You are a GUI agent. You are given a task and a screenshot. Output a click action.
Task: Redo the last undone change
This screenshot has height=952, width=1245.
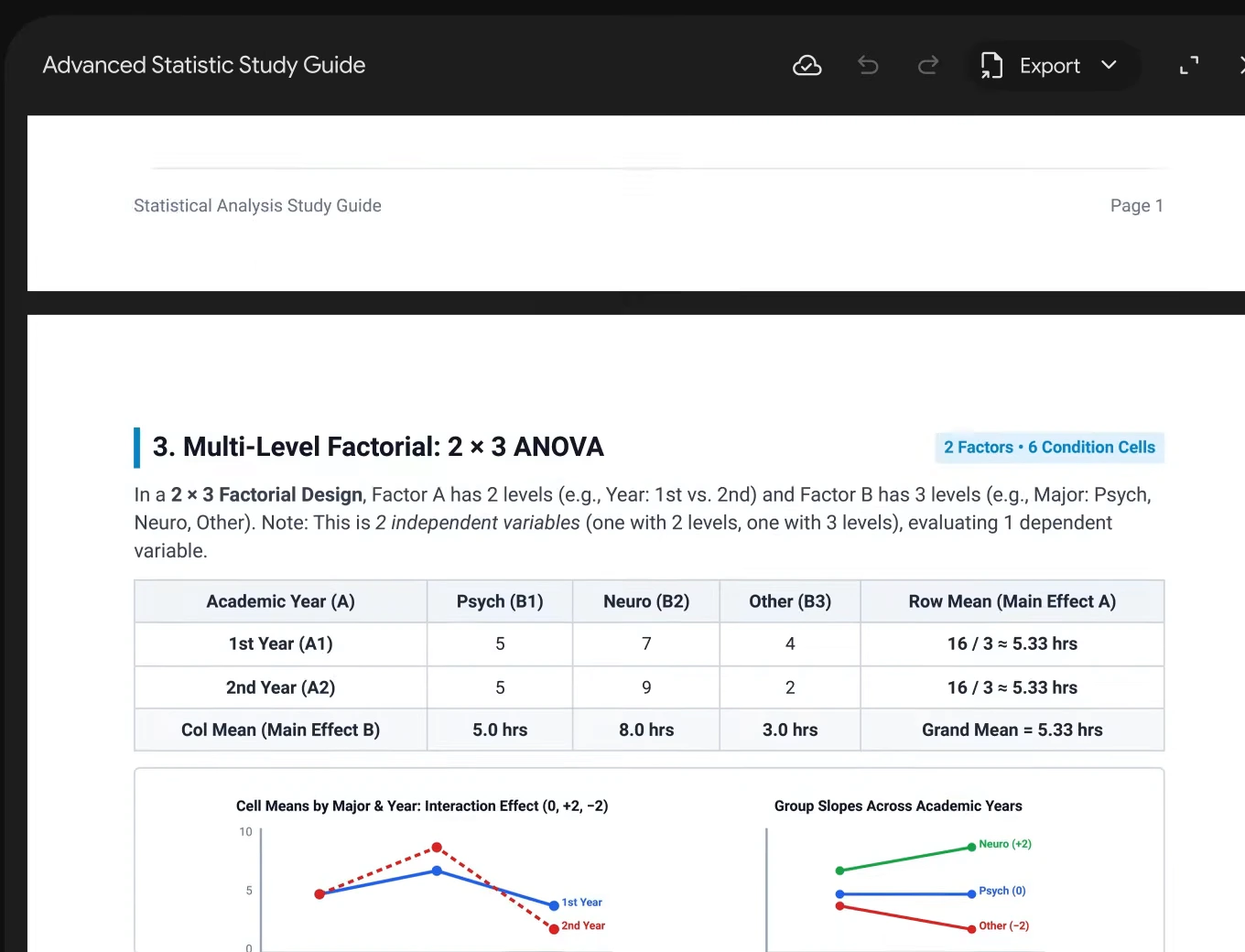(x=928, y=66)
